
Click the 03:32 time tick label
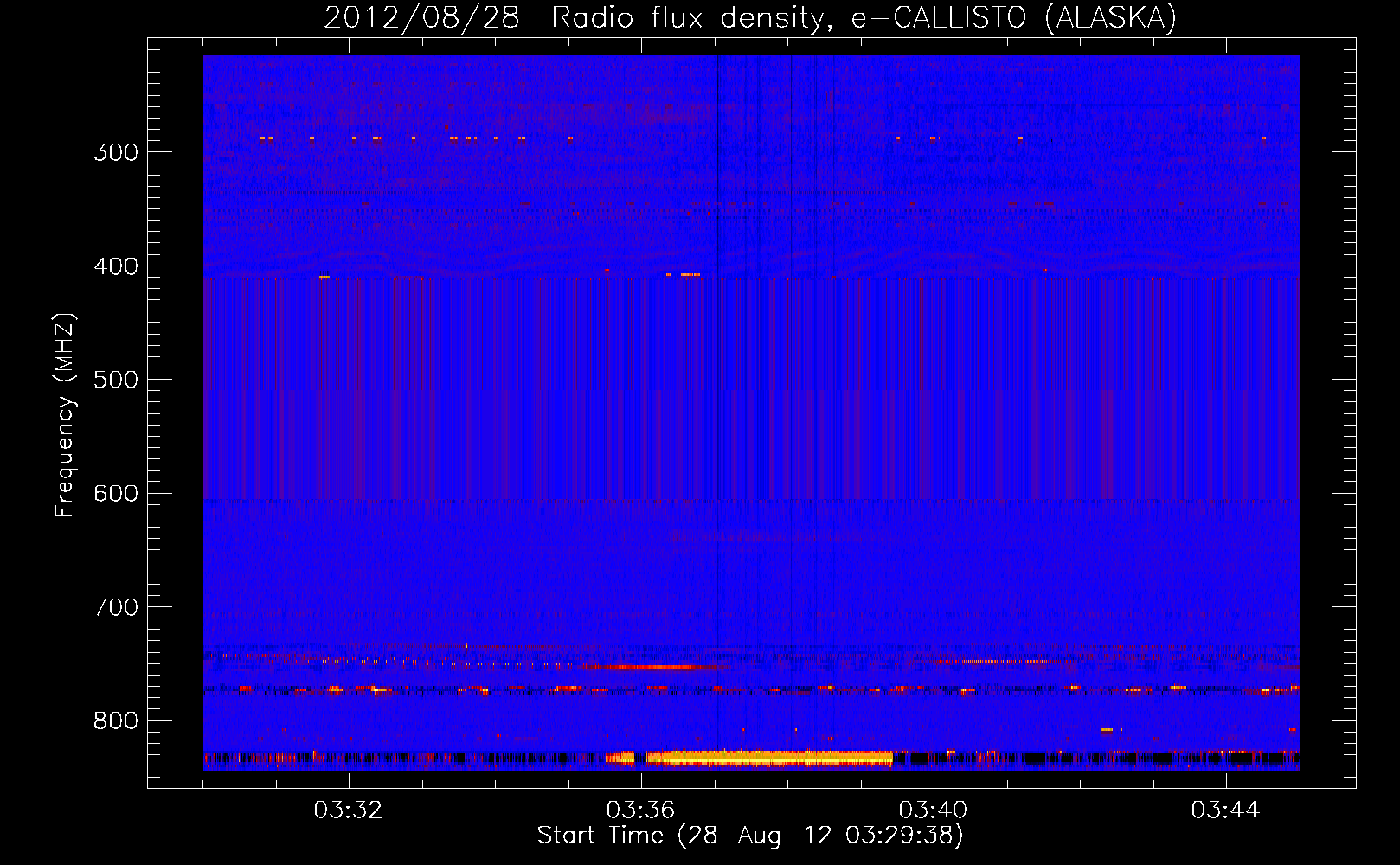point(348,811)
